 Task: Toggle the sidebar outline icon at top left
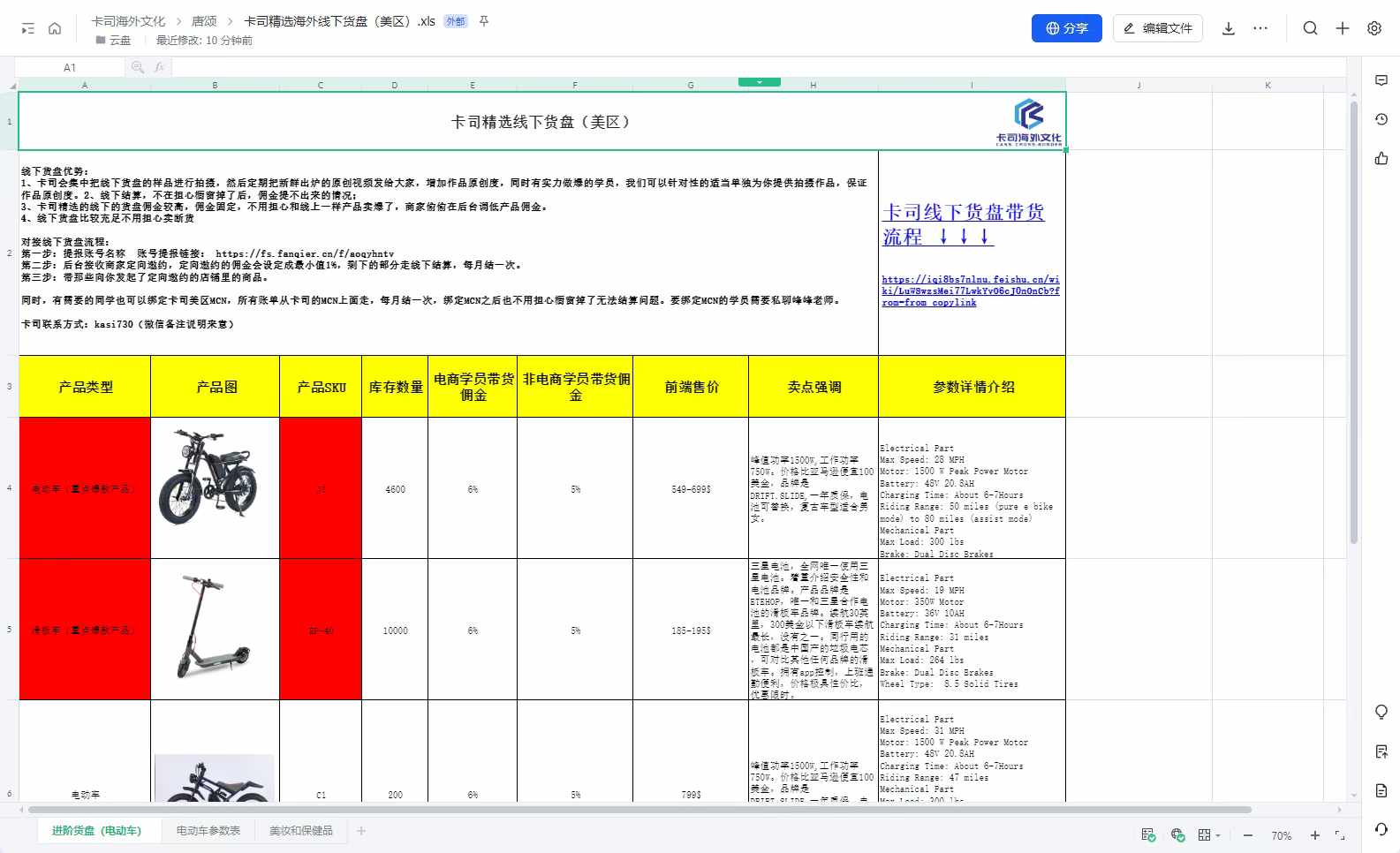point(27,29)
